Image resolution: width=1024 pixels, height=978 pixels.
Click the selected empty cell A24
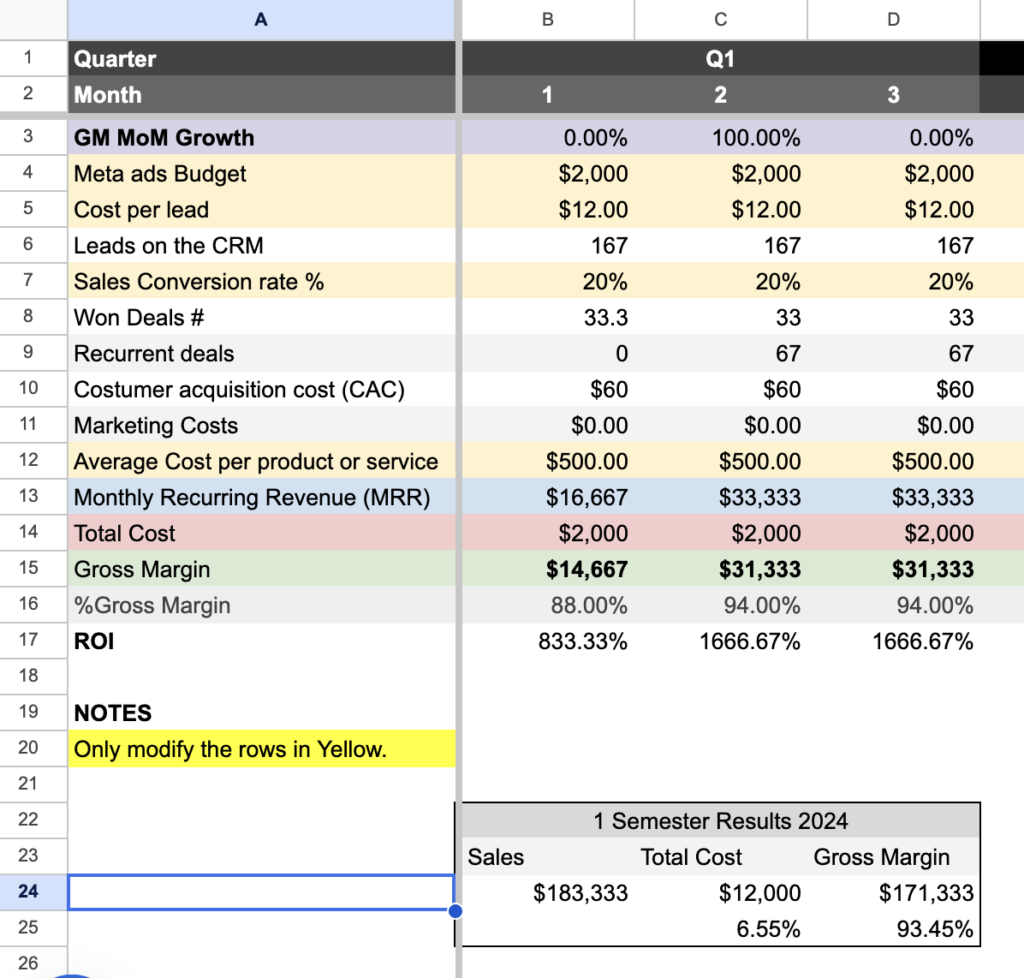point(261,892)
